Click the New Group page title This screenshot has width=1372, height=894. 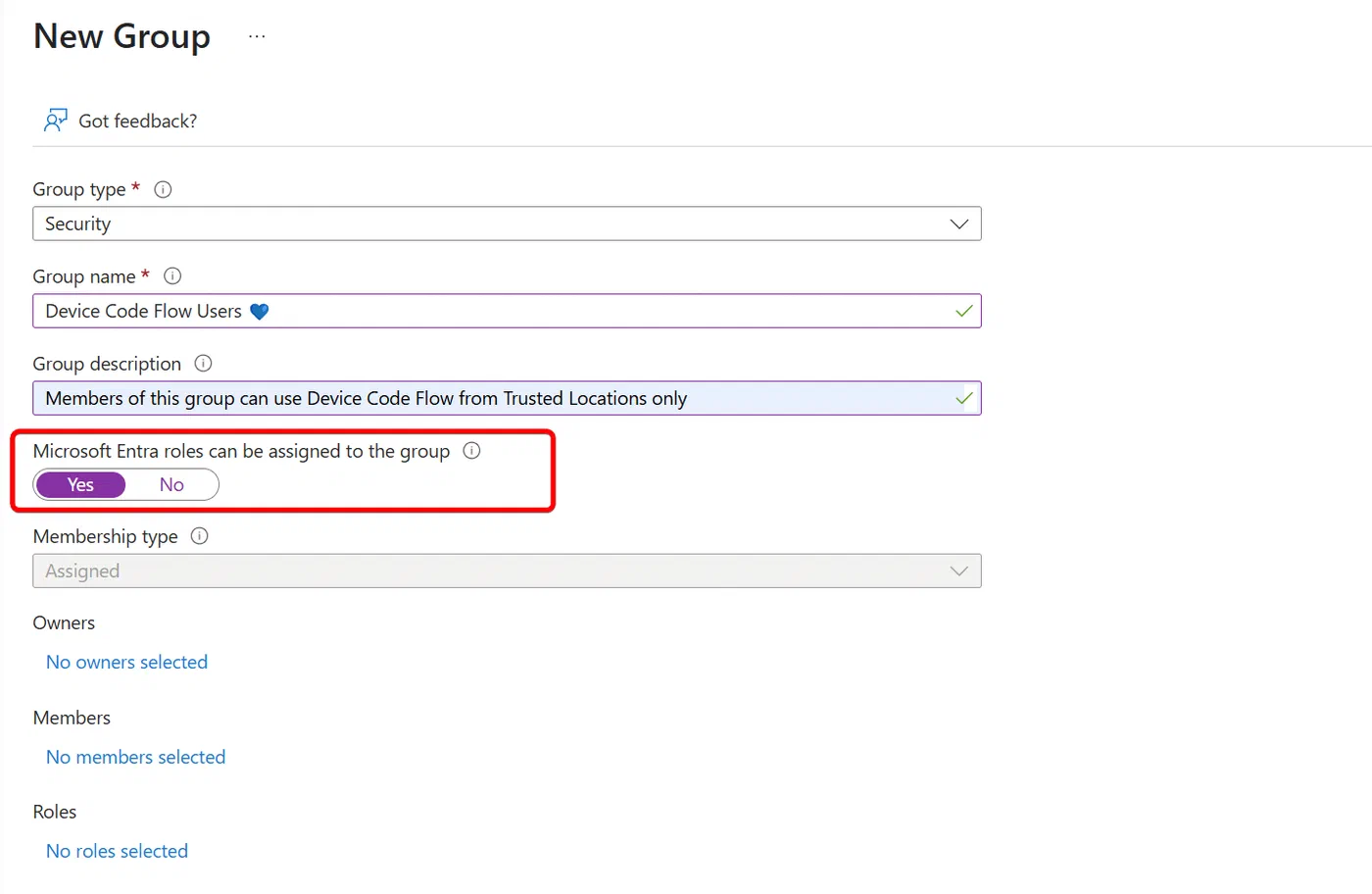(x=122, y=36)
